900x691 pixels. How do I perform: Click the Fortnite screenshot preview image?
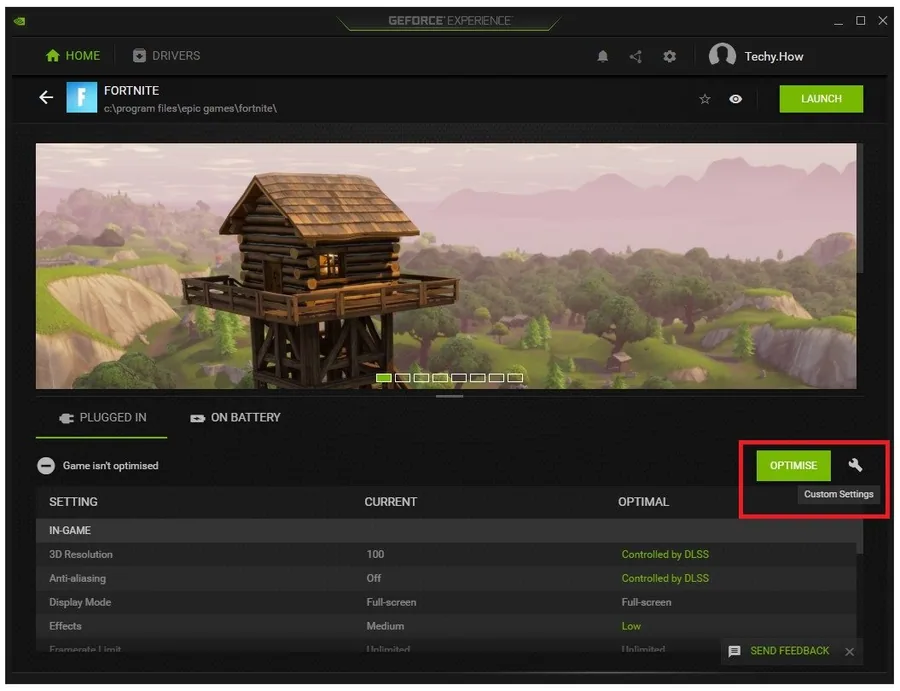click(446, 266)
